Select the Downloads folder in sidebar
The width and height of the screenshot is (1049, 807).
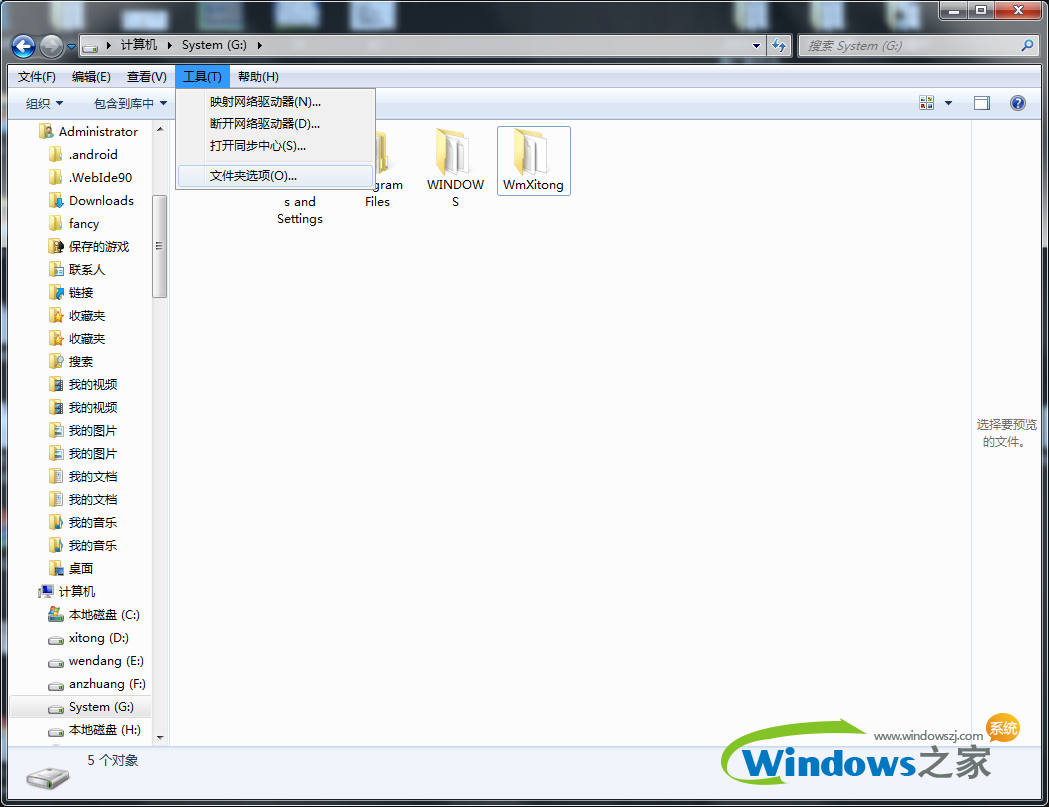point(100,200)
